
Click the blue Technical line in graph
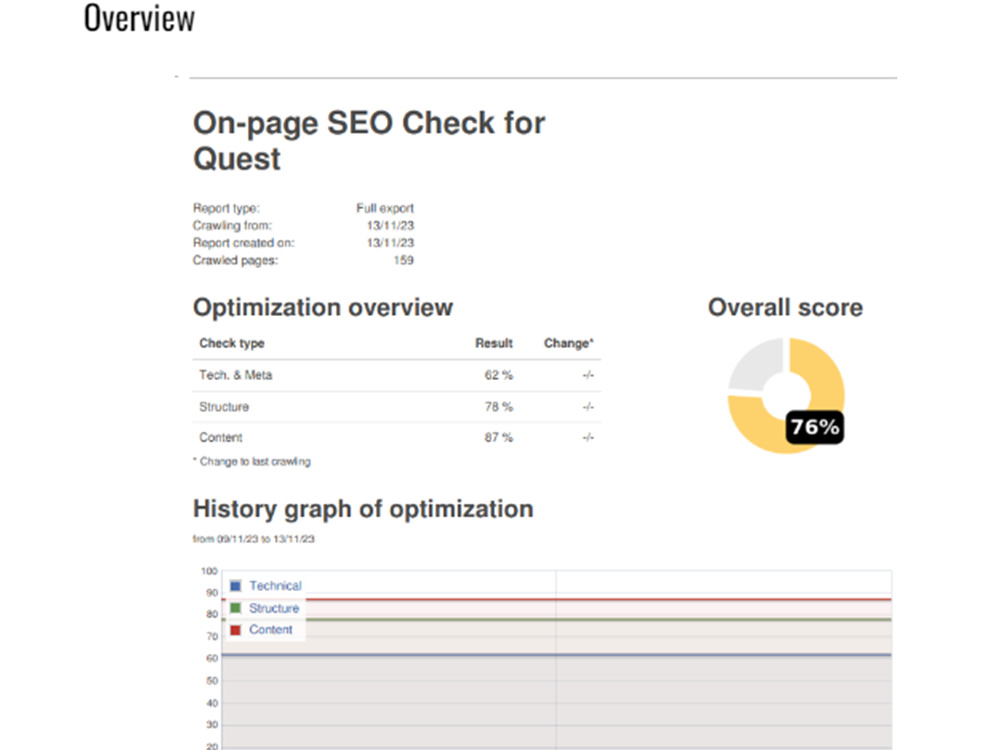[556, 655]
